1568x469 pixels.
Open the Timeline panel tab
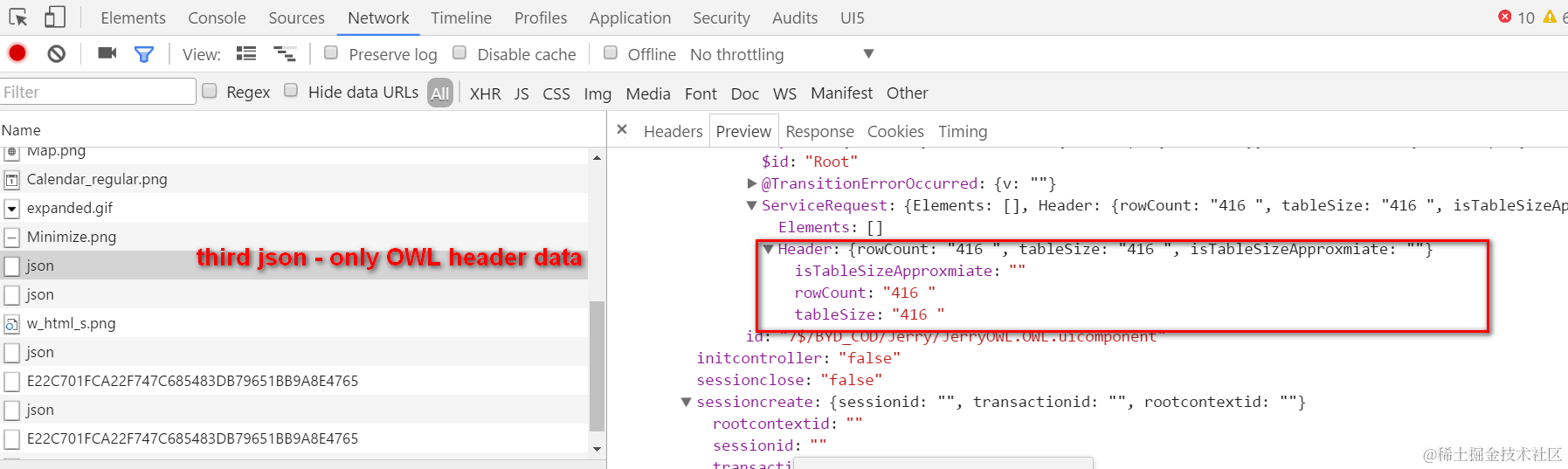pyautogui.click(x=461, y=17)
